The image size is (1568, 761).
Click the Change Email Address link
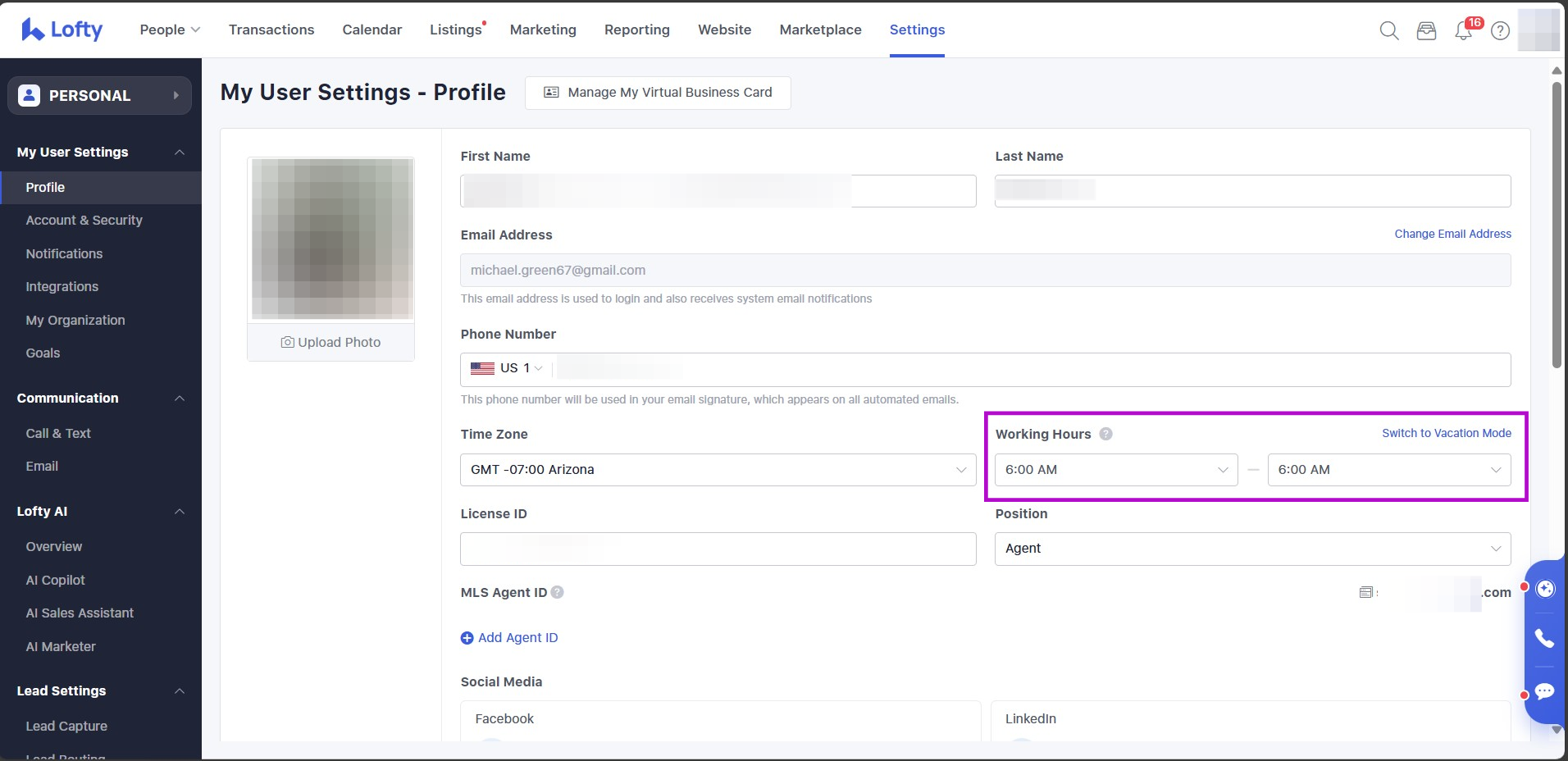(x=1452, y=234)
